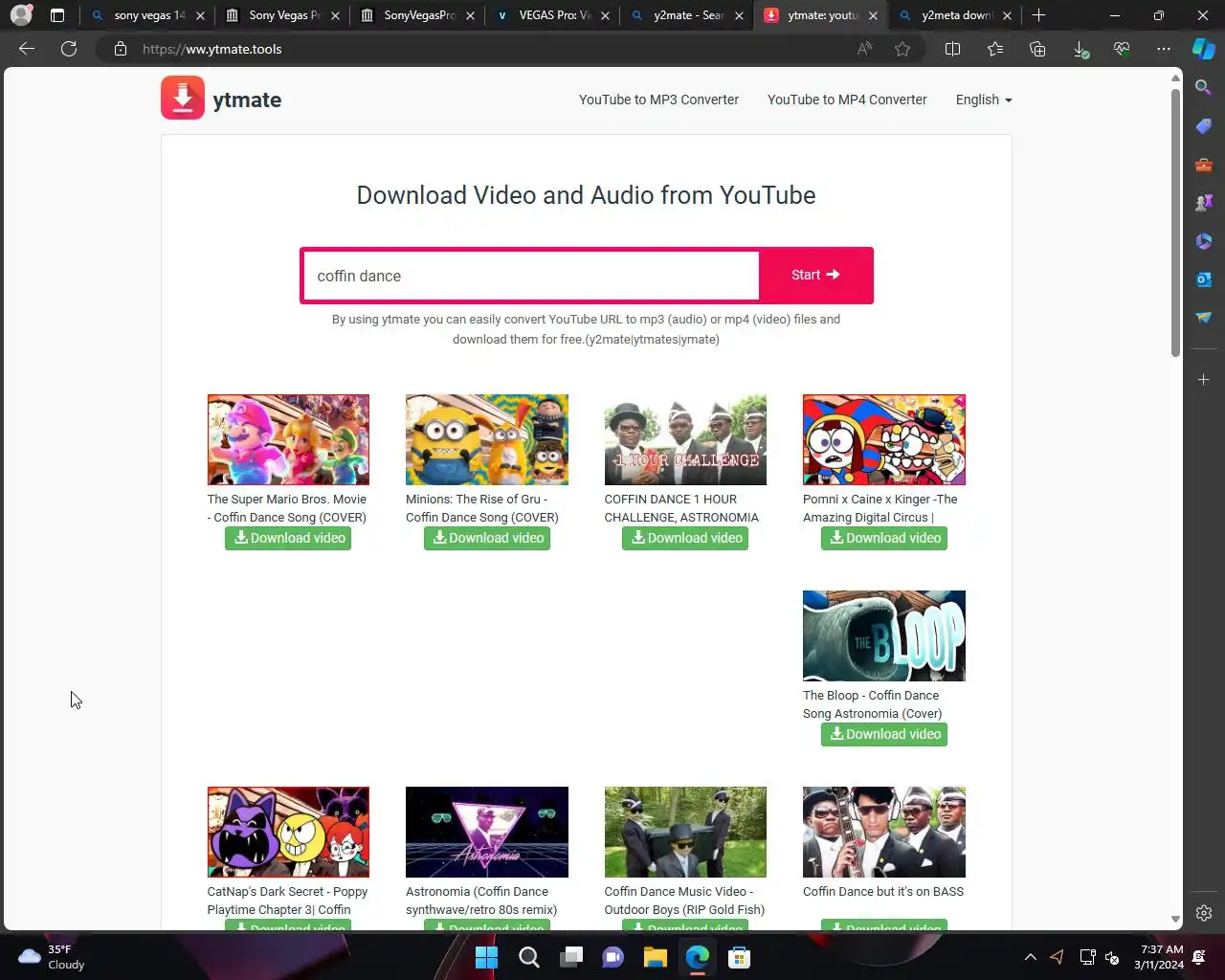Screen dimensions: 1225x980
Task: Open the site info lock icon
Action: (x=121, y=49)
